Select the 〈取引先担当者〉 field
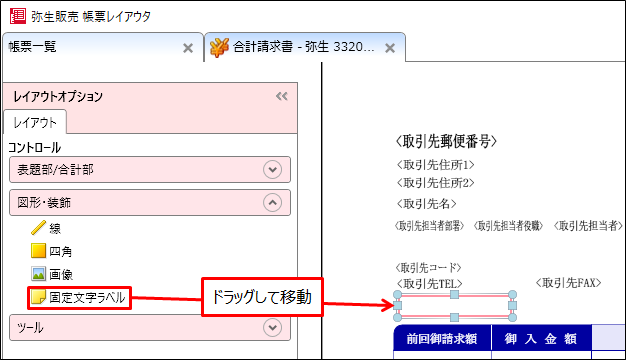Viewport: 626px width, 360px height. tap(588, 226)
